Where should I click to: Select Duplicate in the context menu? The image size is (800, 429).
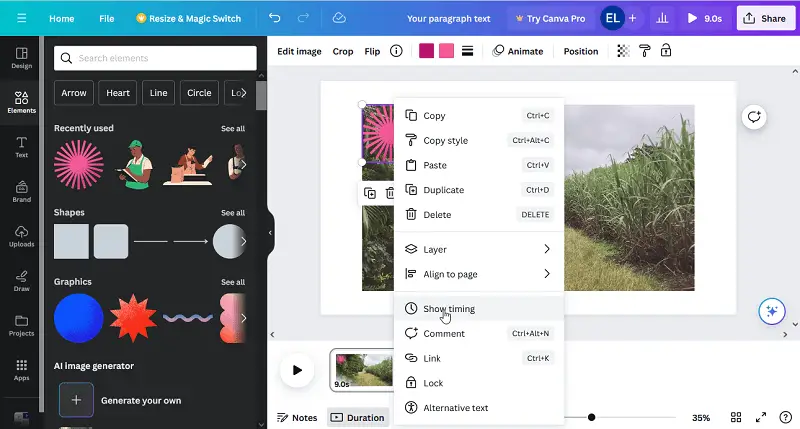(x=444, y=190)
